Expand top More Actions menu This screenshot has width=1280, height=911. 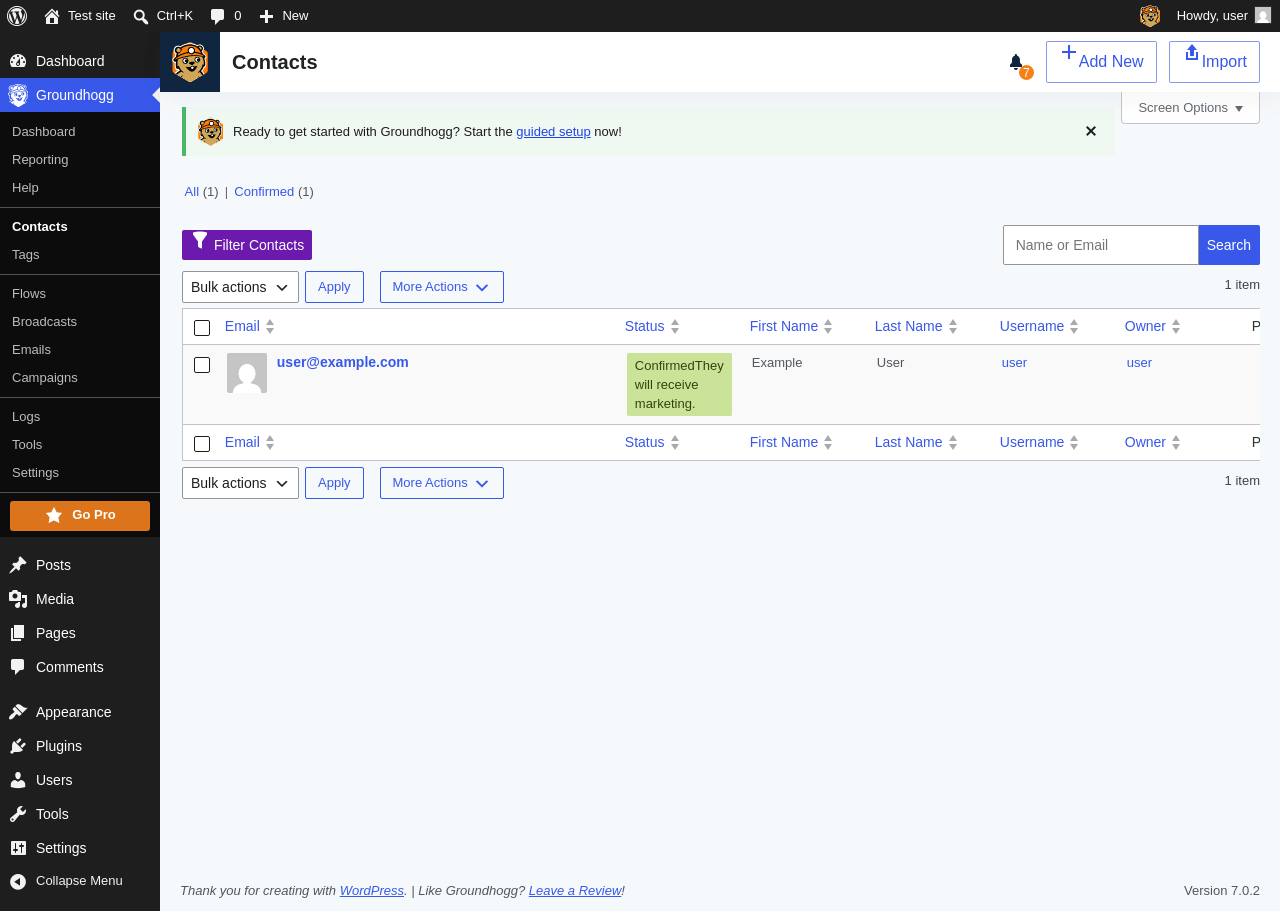click(442, 287)
